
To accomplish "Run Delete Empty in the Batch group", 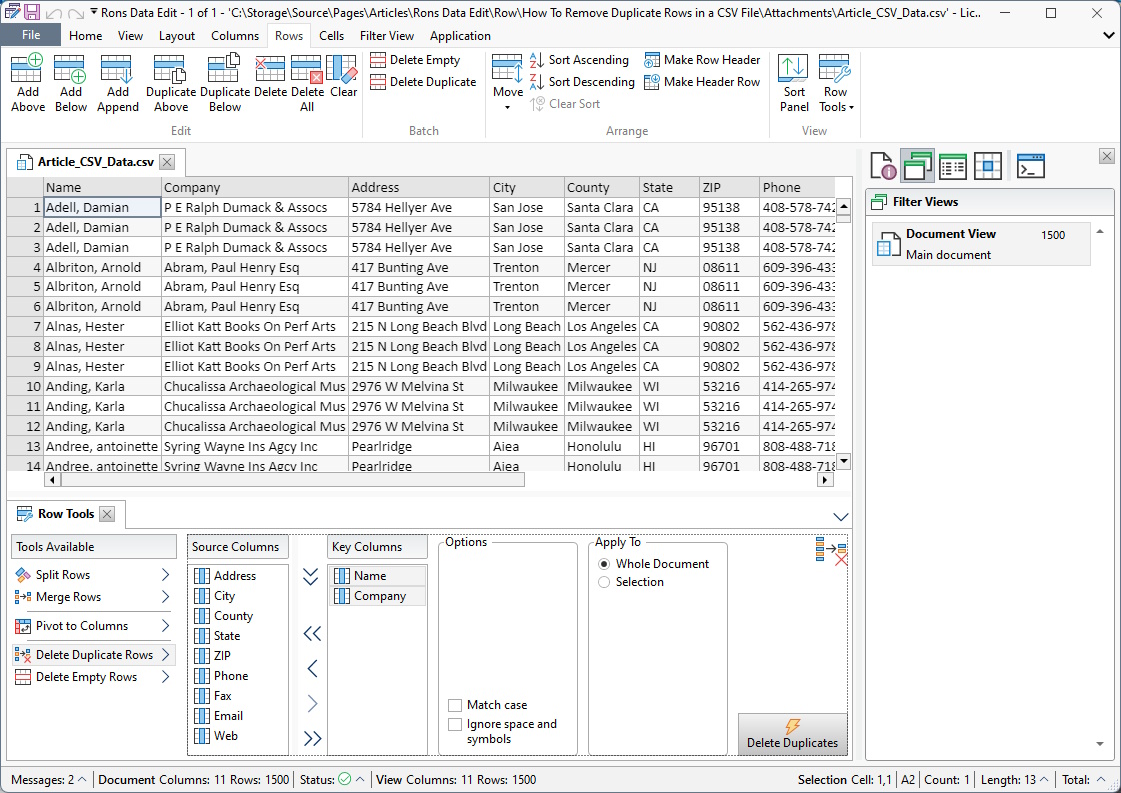I will (415, 60).
